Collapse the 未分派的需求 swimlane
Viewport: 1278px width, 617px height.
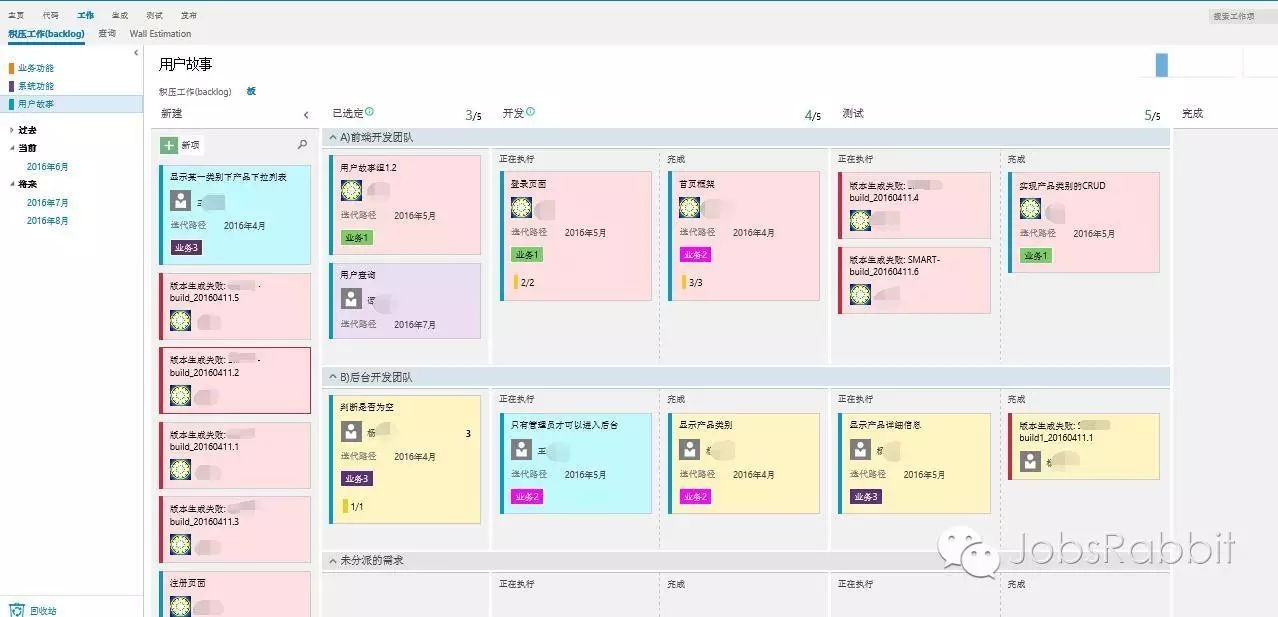pyautogui.click(x=333, y=560)
